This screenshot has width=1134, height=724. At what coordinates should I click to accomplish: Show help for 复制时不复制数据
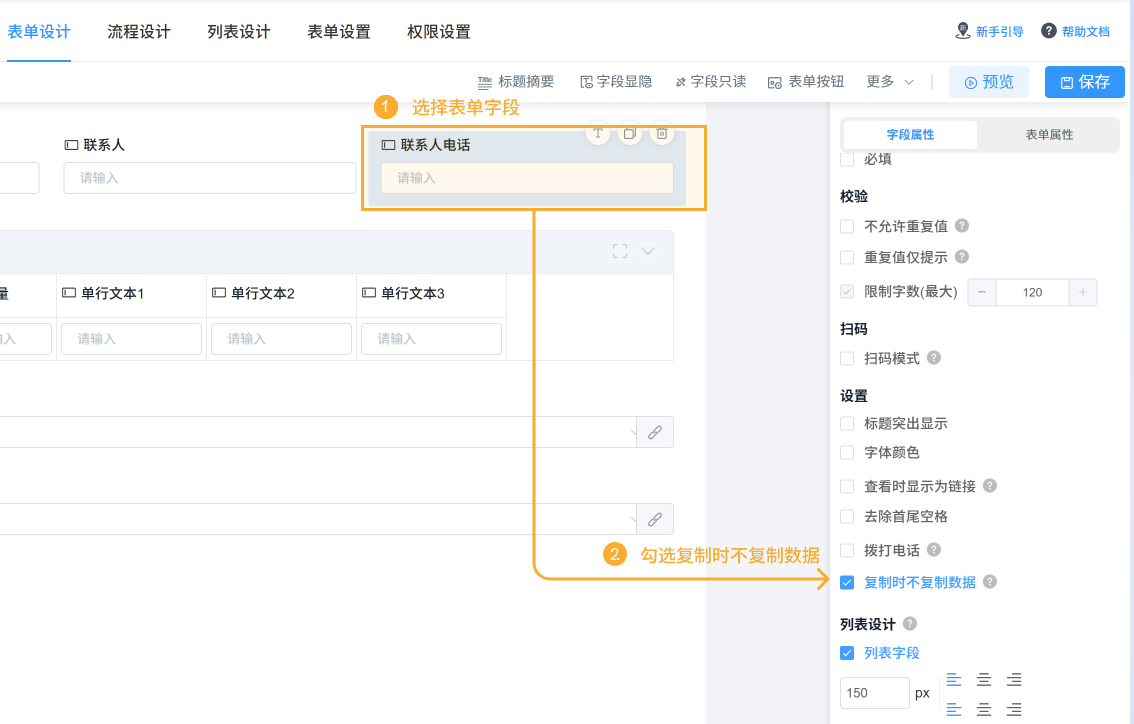pos(990,582)
